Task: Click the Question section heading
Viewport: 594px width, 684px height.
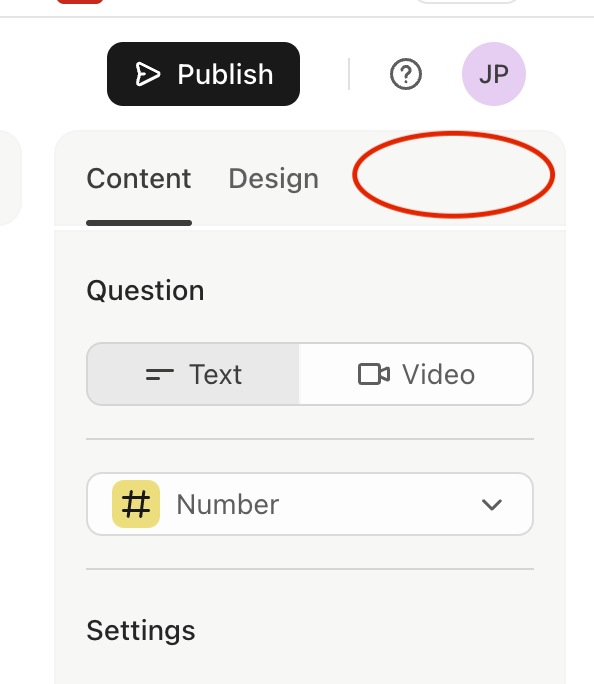Action: pos(145,290)
